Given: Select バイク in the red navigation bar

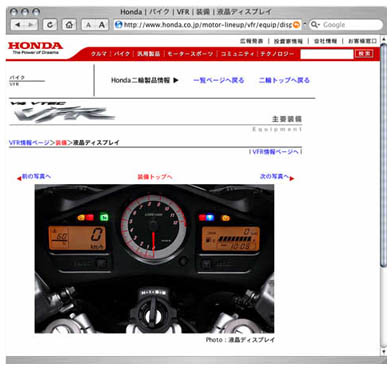Looking at the screenshot, I should point(122,54).
